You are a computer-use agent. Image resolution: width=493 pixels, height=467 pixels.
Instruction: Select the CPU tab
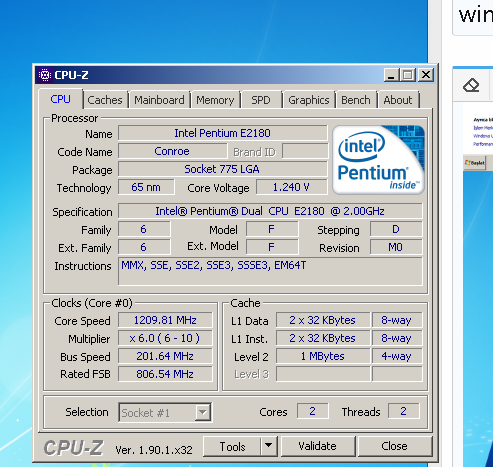click(60, 99)
